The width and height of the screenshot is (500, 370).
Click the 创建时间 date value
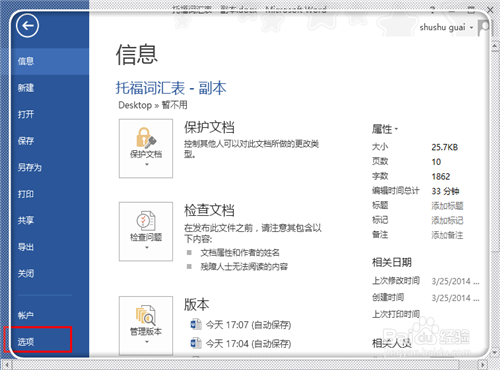pos(455,297)
